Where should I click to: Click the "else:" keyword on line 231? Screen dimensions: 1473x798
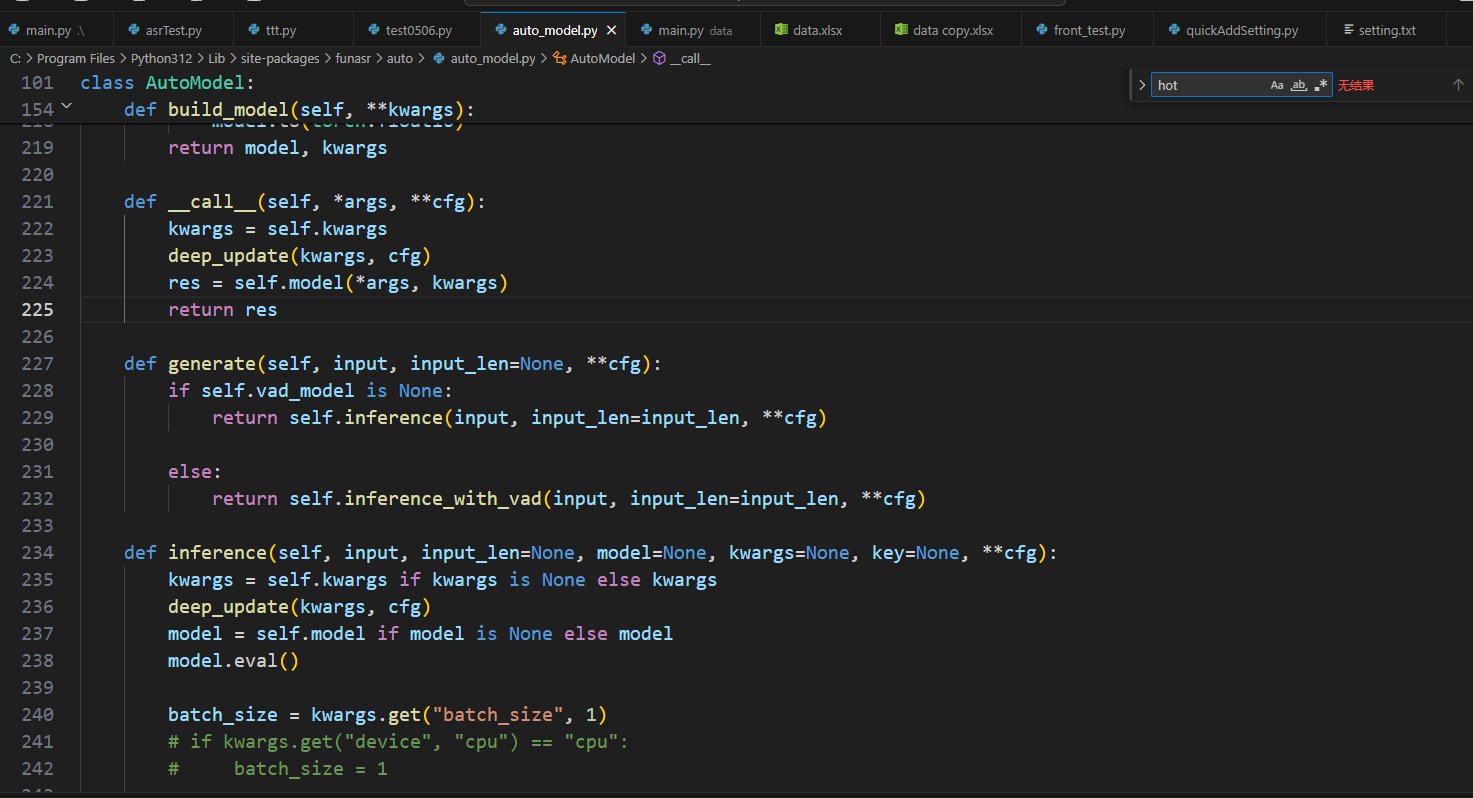[x=196, y=472]
